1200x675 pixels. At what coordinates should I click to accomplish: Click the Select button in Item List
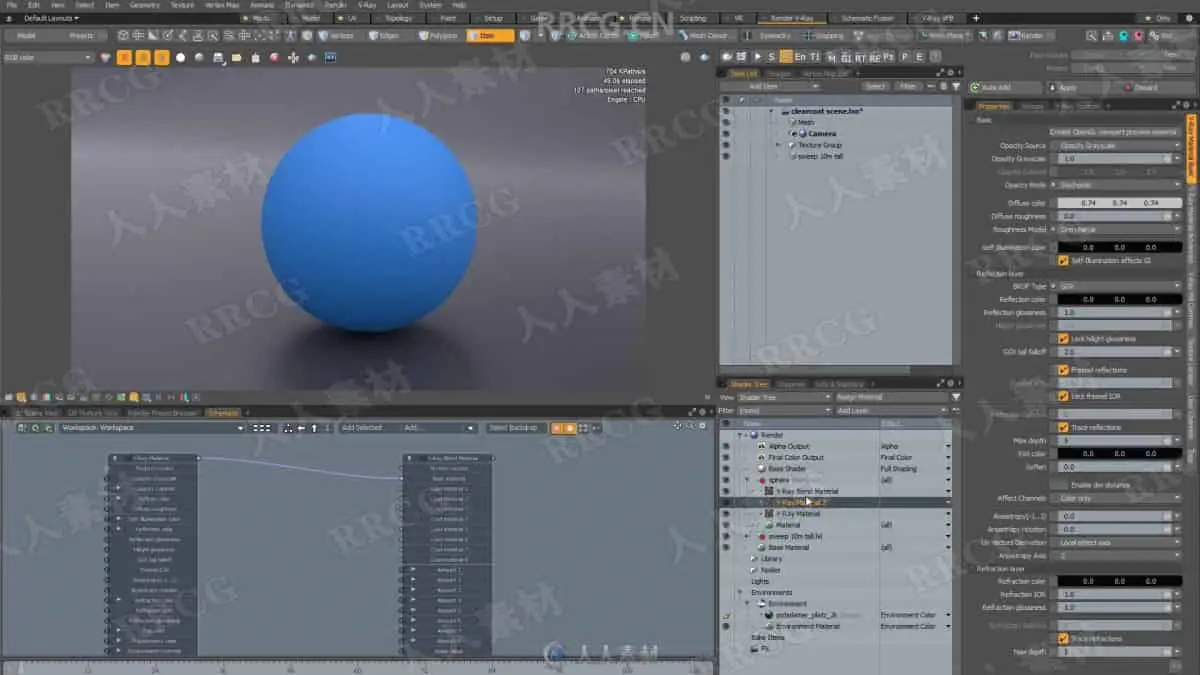[875, 86]
